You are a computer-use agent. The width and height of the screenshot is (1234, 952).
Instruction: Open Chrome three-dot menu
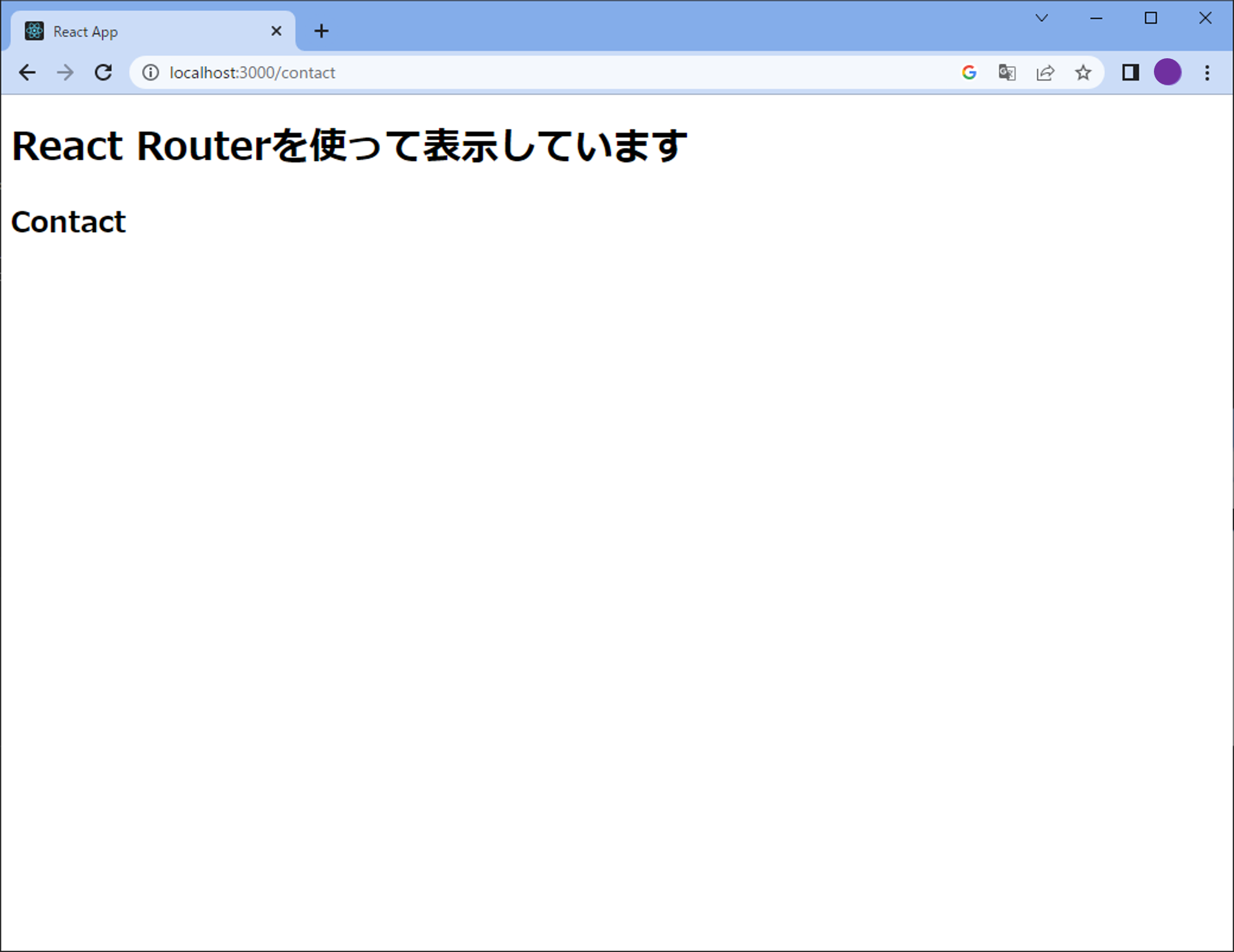(1207, 73)
